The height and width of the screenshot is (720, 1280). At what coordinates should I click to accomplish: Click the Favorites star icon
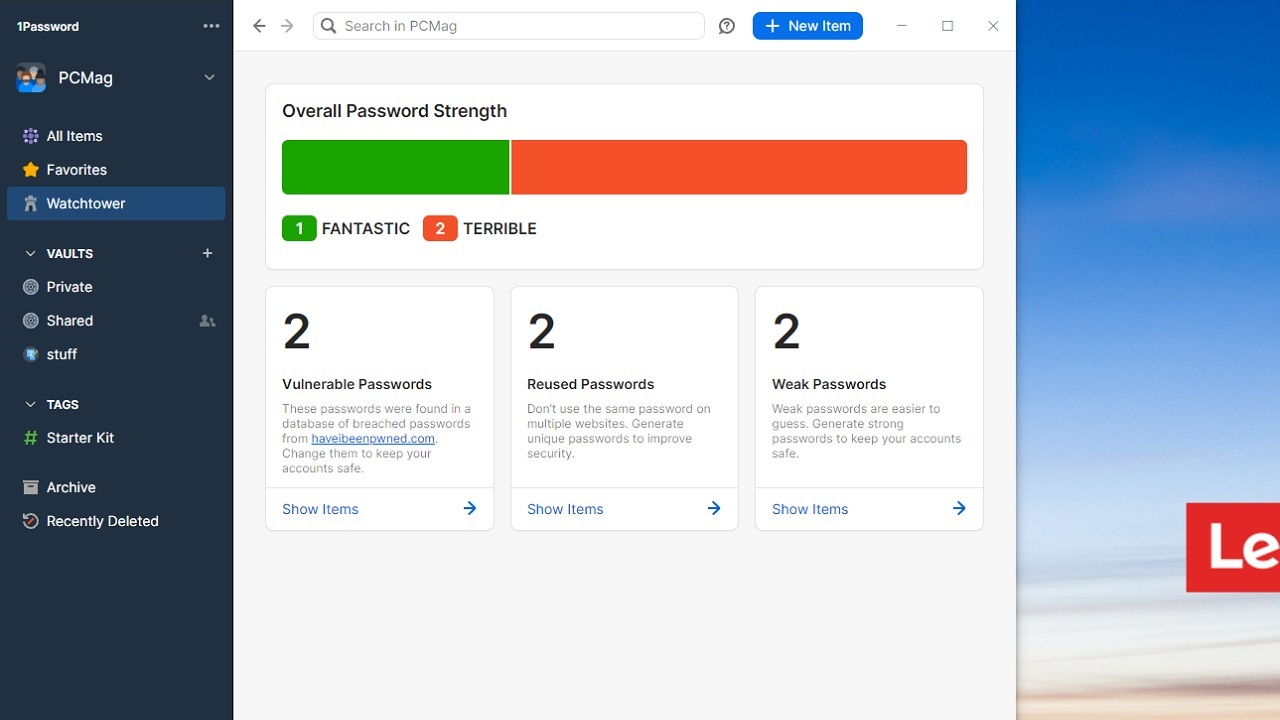click(31, 170)
